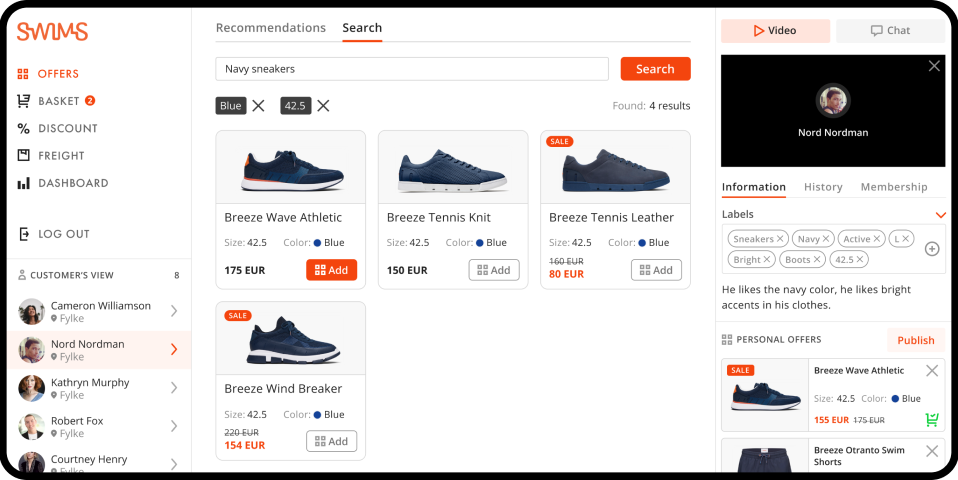Select Cameron Williamson's avatar
The height and width of the screenshot is (480, 958).
pyautogui.click(x=32, y=311)
